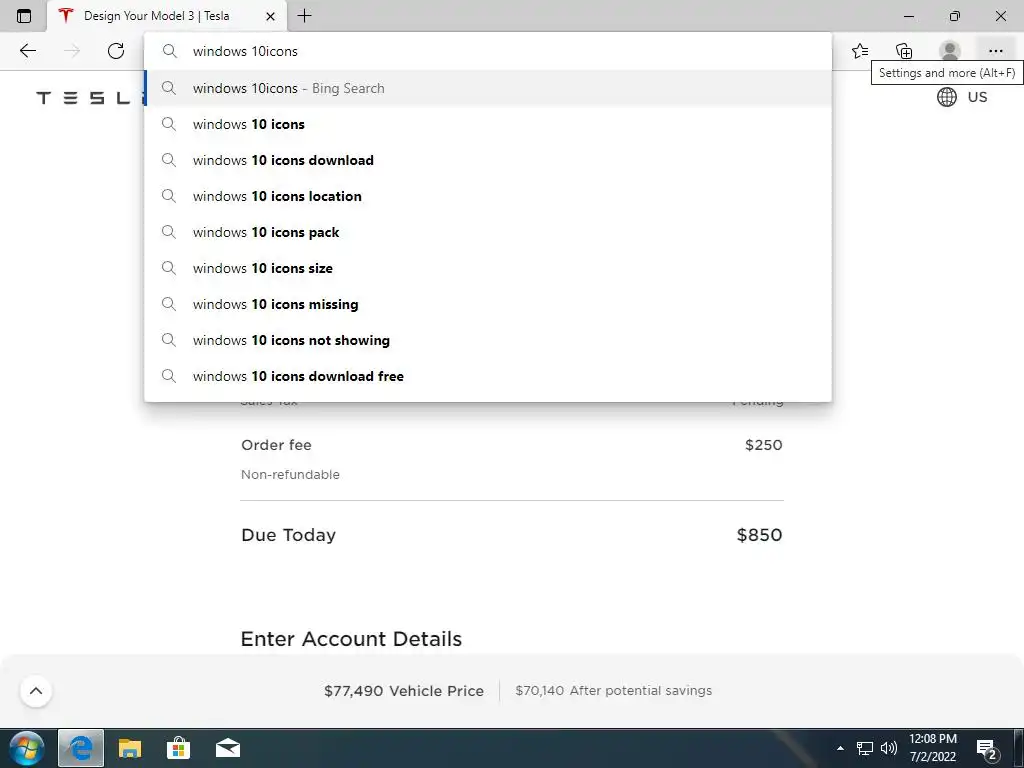The height and width of the screenshot is (768, 1024).
Task: Reload the Tesla page
Action: (x=116, y=51)
